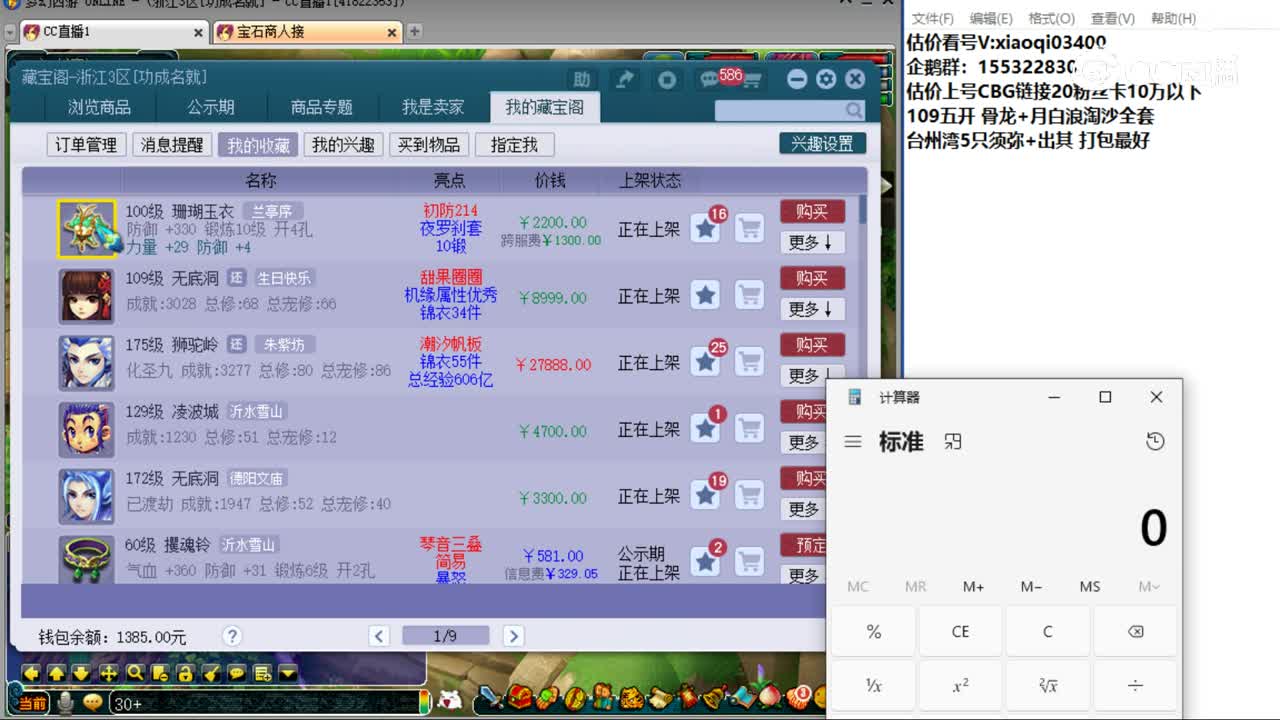Click the shopping cart icon in the titlebar
The height and width of the screenshot is (720, 1280).
pos(754,80)
